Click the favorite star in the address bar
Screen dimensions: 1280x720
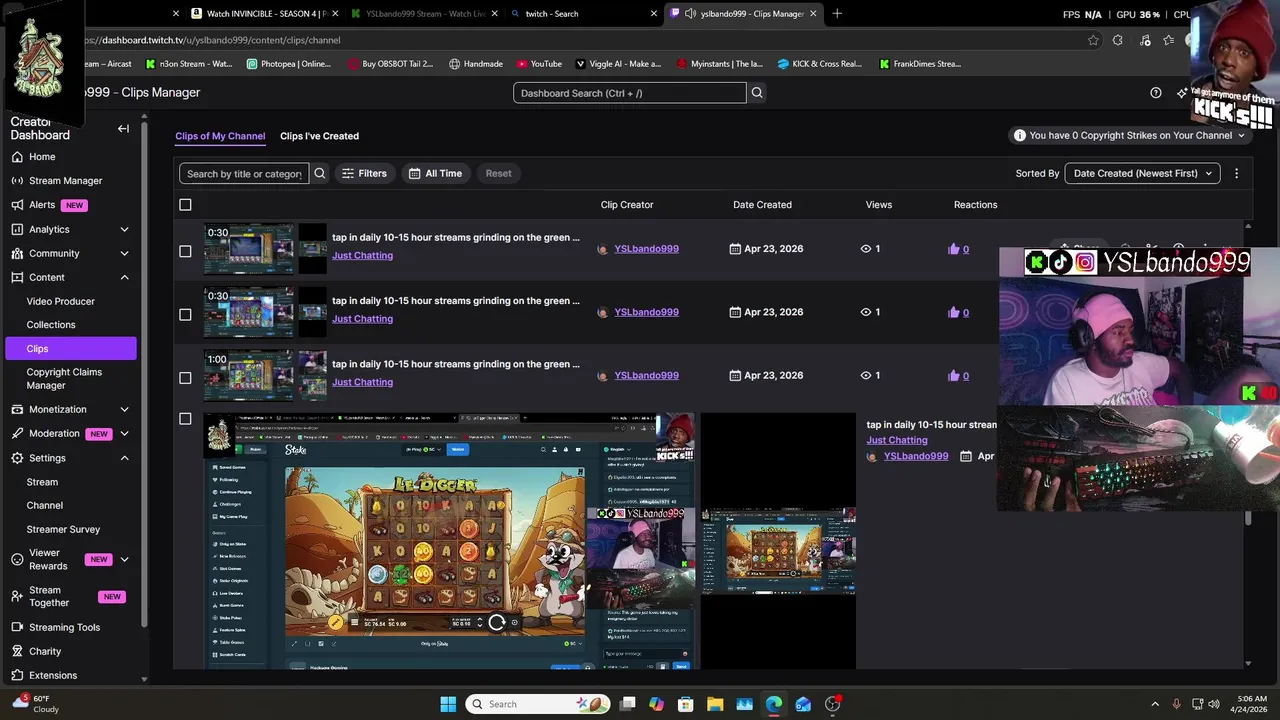tap(1093, 40)
